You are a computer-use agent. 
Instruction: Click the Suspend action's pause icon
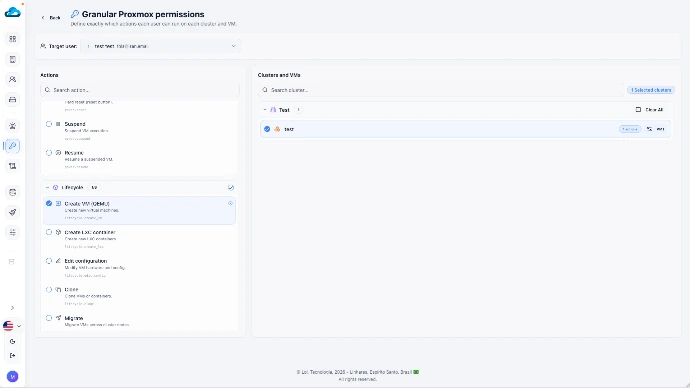58,124
